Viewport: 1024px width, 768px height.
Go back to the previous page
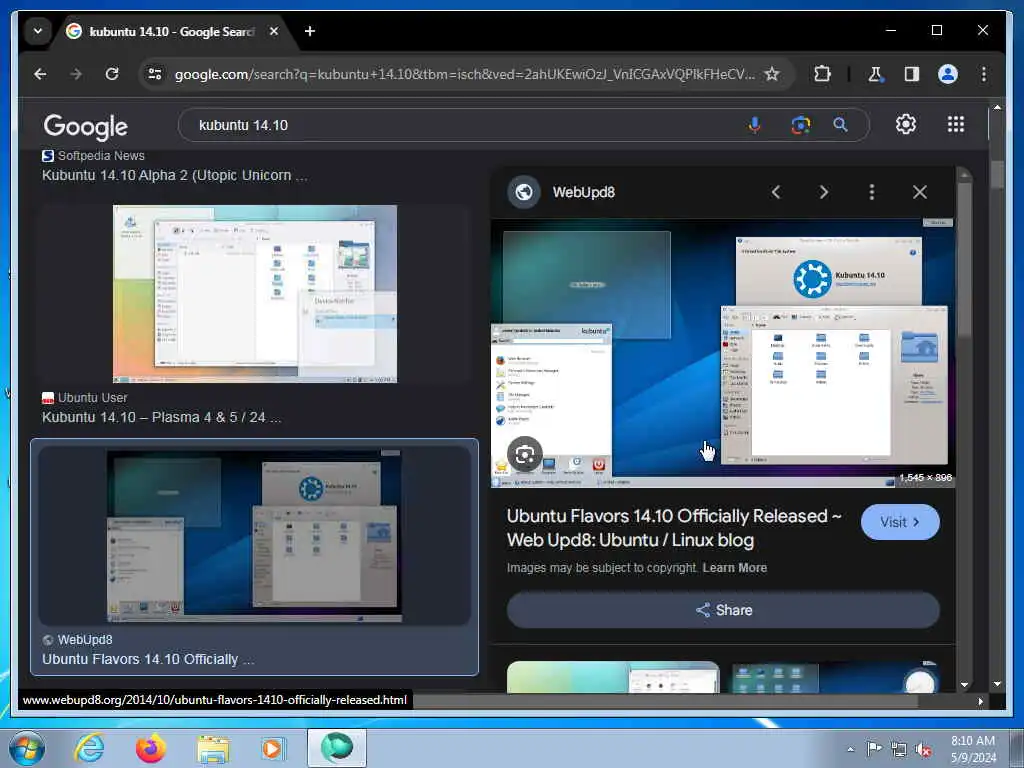(x=40, y=74)
